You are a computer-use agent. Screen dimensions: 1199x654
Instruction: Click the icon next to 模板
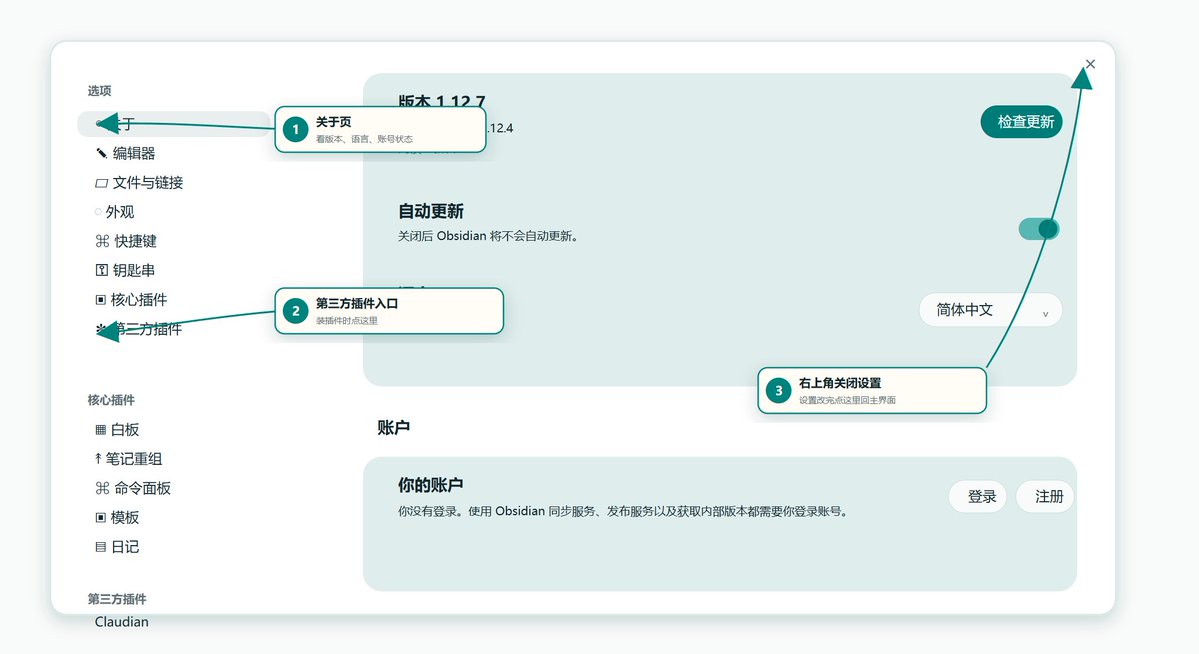[100, 518]
